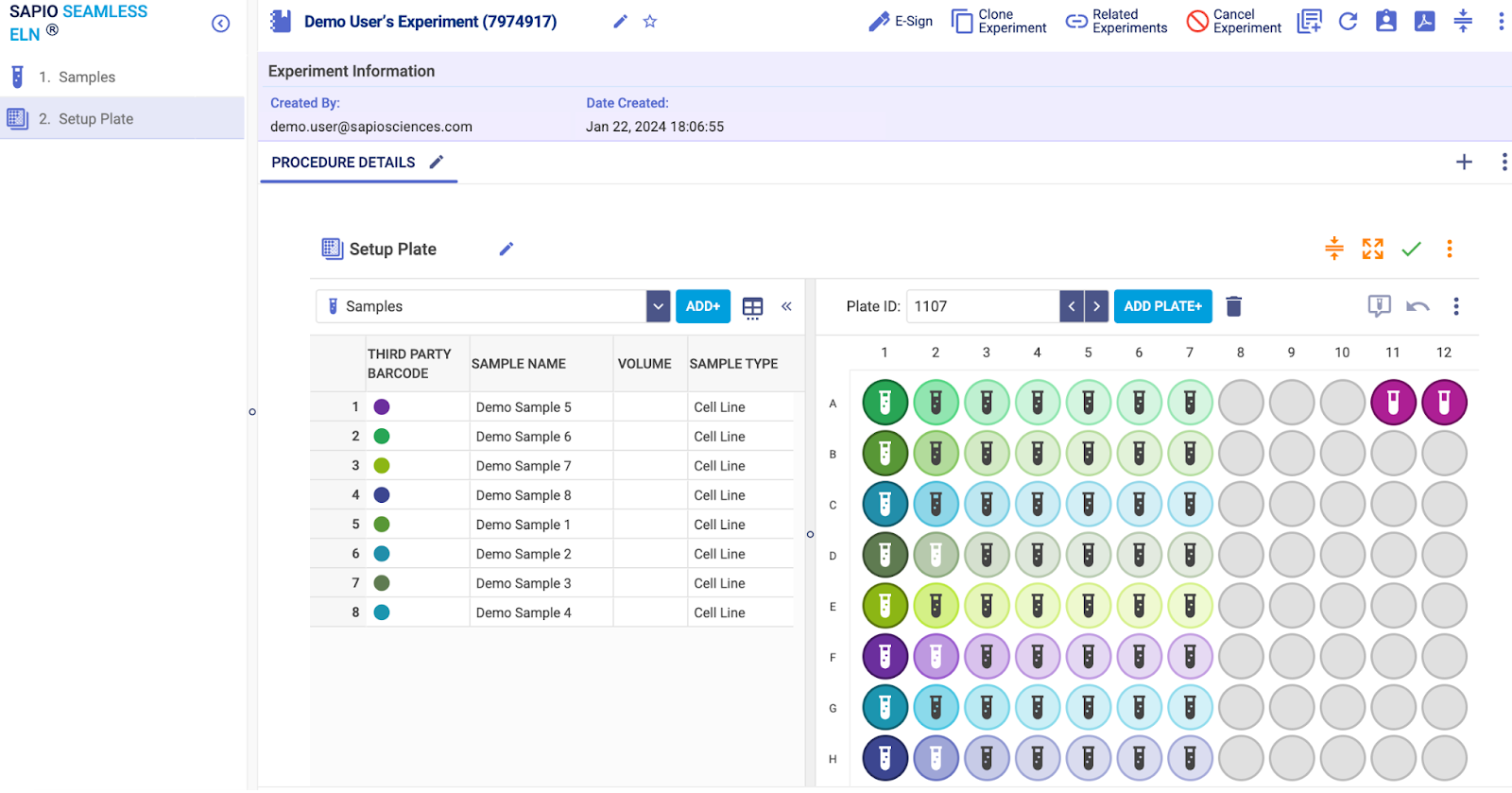The width and height of the screenshot is (1512, 793).
Task: Undo the last plate action
Action: [1417, 306]
